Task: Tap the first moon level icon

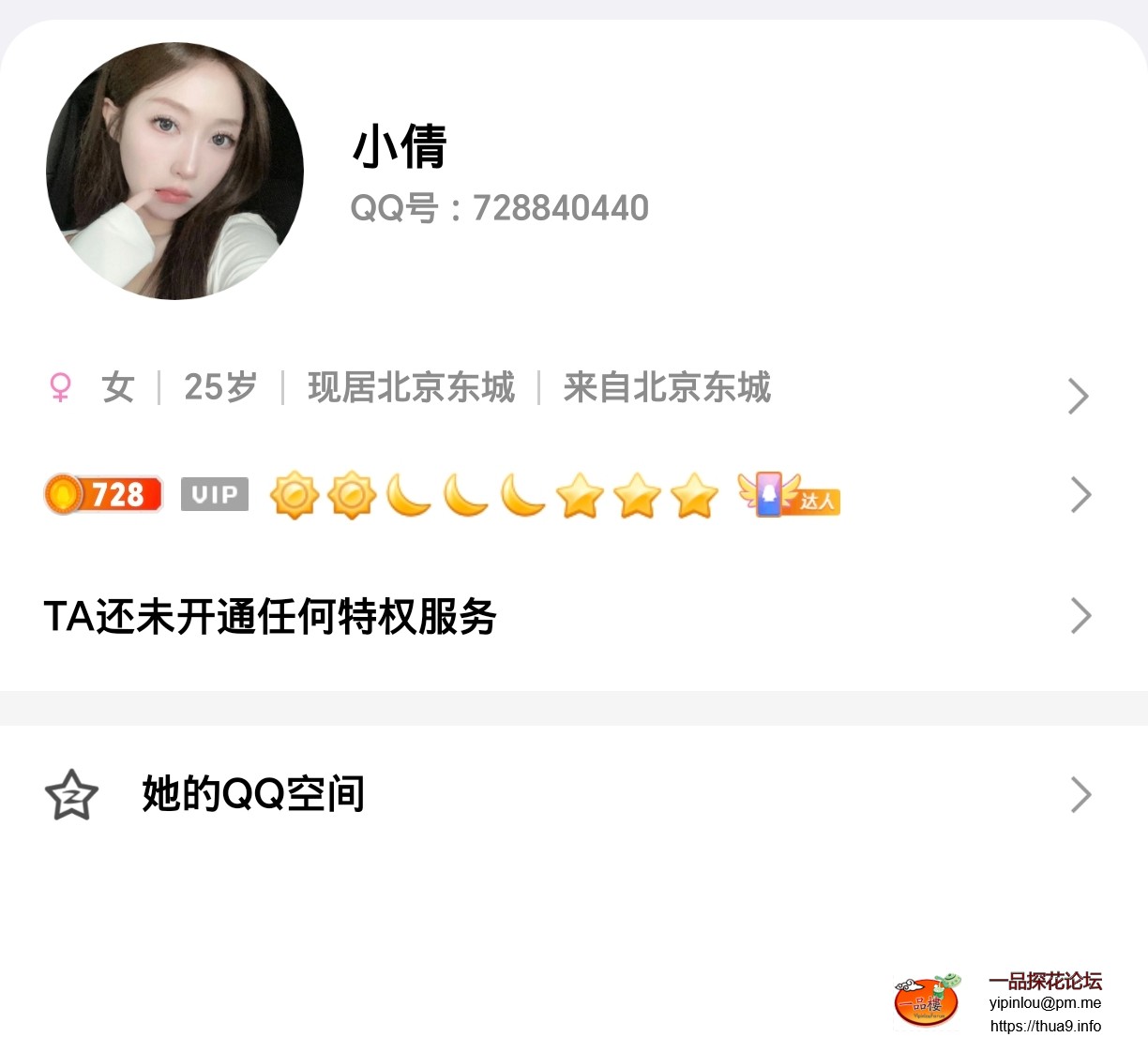Action: (409, 495)
